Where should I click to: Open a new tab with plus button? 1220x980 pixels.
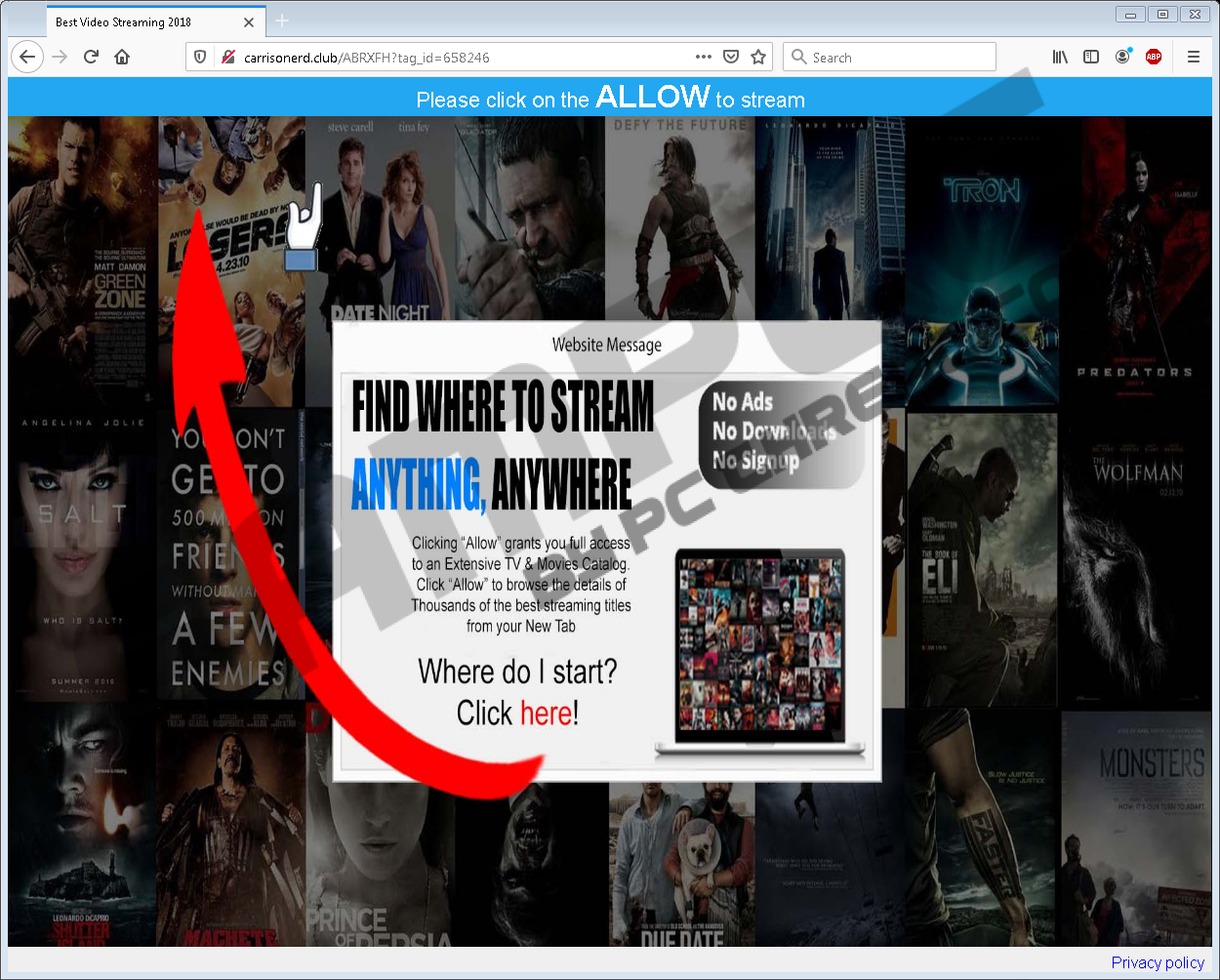282,20
